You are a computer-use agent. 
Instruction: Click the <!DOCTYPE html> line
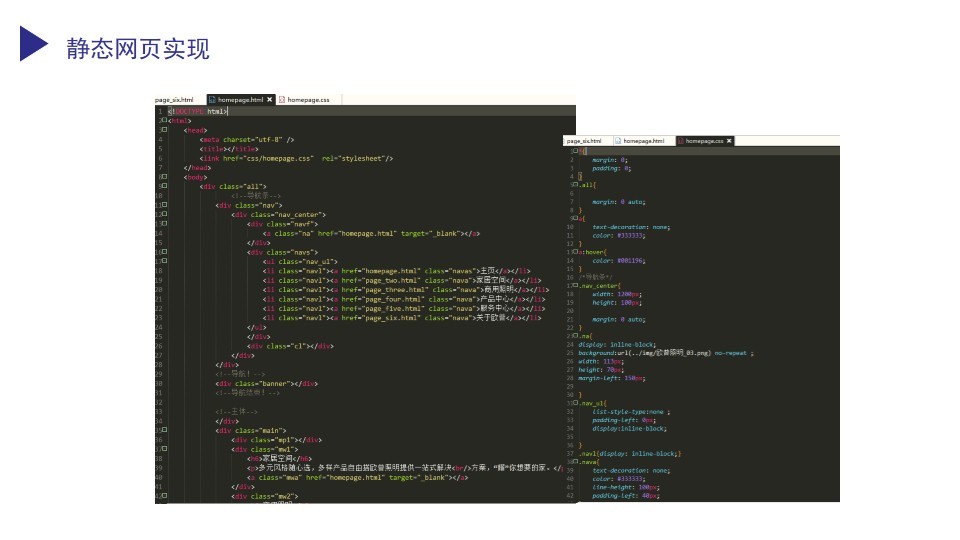pos(198,111)
